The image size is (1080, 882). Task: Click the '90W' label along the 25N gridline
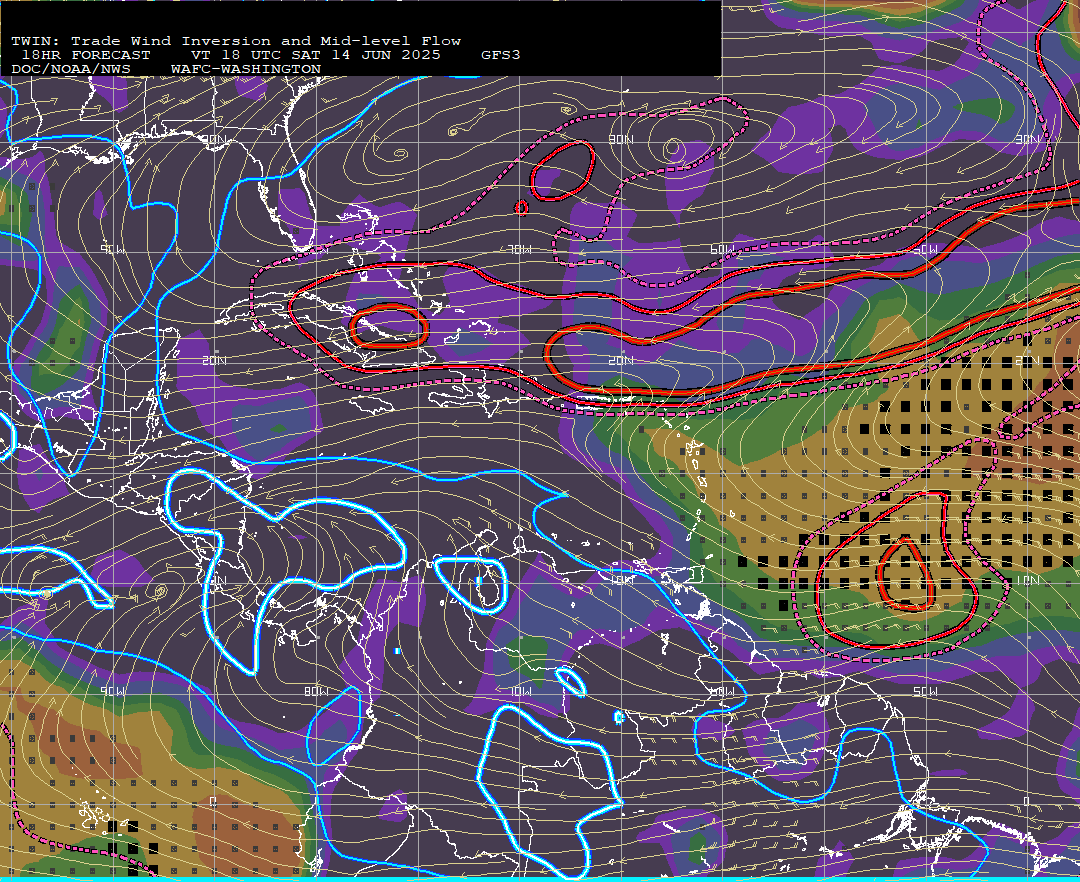(114, 249)
